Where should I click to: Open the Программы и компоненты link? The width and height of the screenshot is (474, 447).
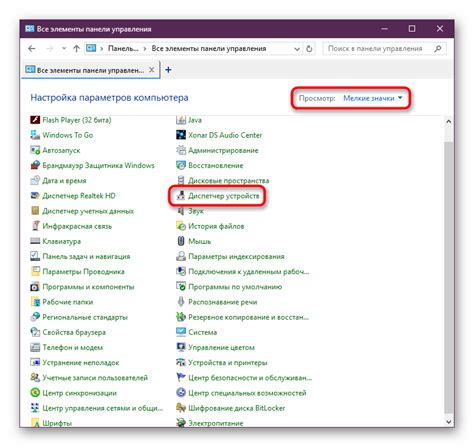[88, 287]
